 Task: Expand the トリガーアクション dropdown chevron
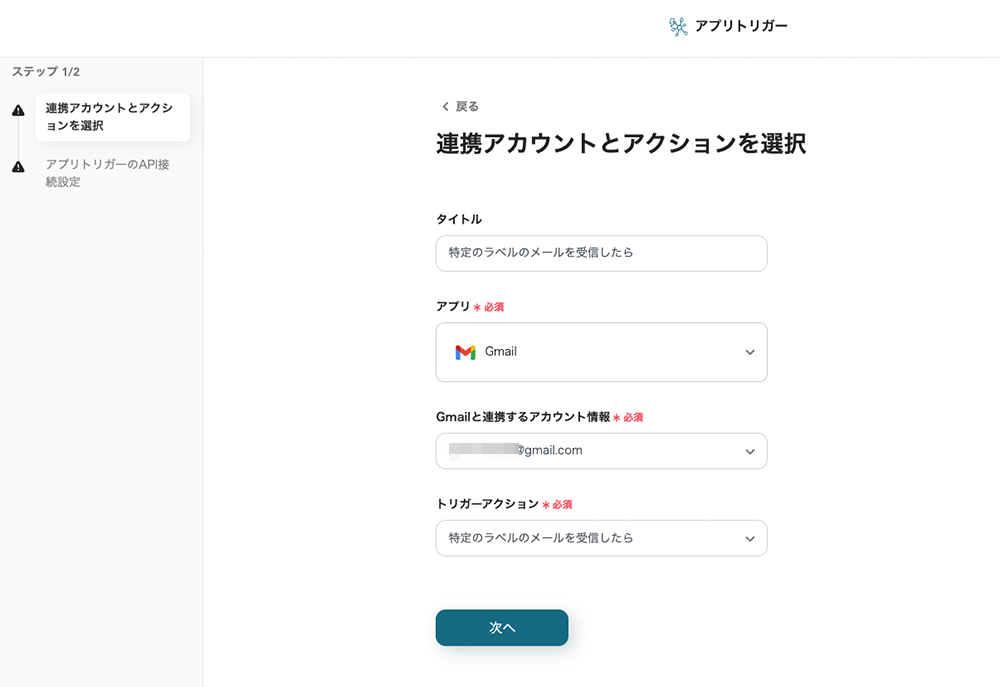[750, 539]
